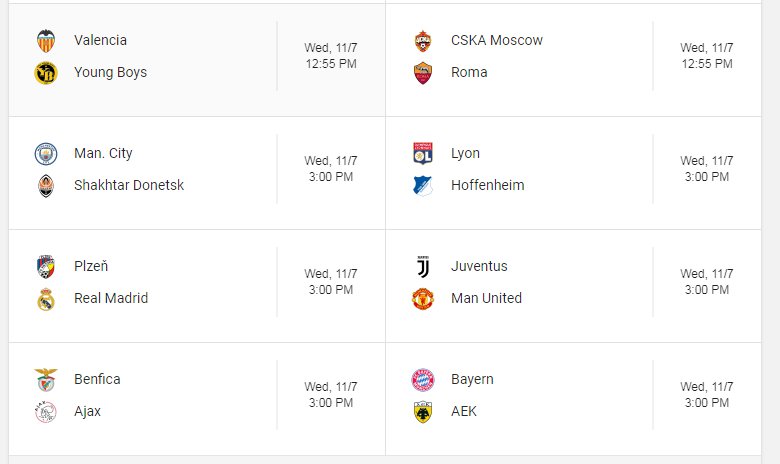The image size is (780, 464).
Task: Click the Lyon club crest
Action: tap(423, 154)
